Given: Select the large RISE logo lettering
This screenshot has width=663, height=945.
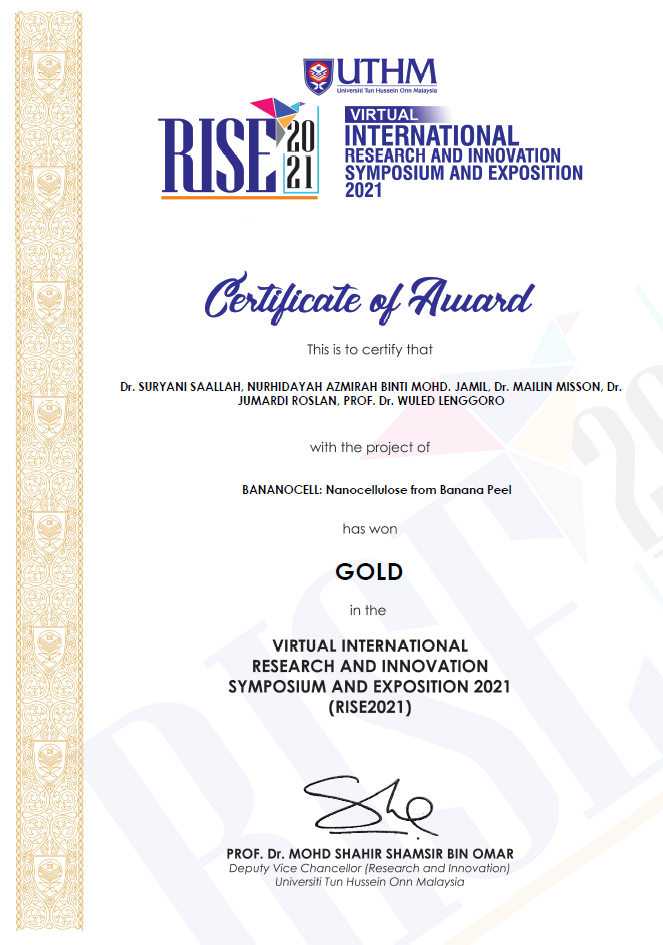Looking at the screenshot, I should pos(217,157).
